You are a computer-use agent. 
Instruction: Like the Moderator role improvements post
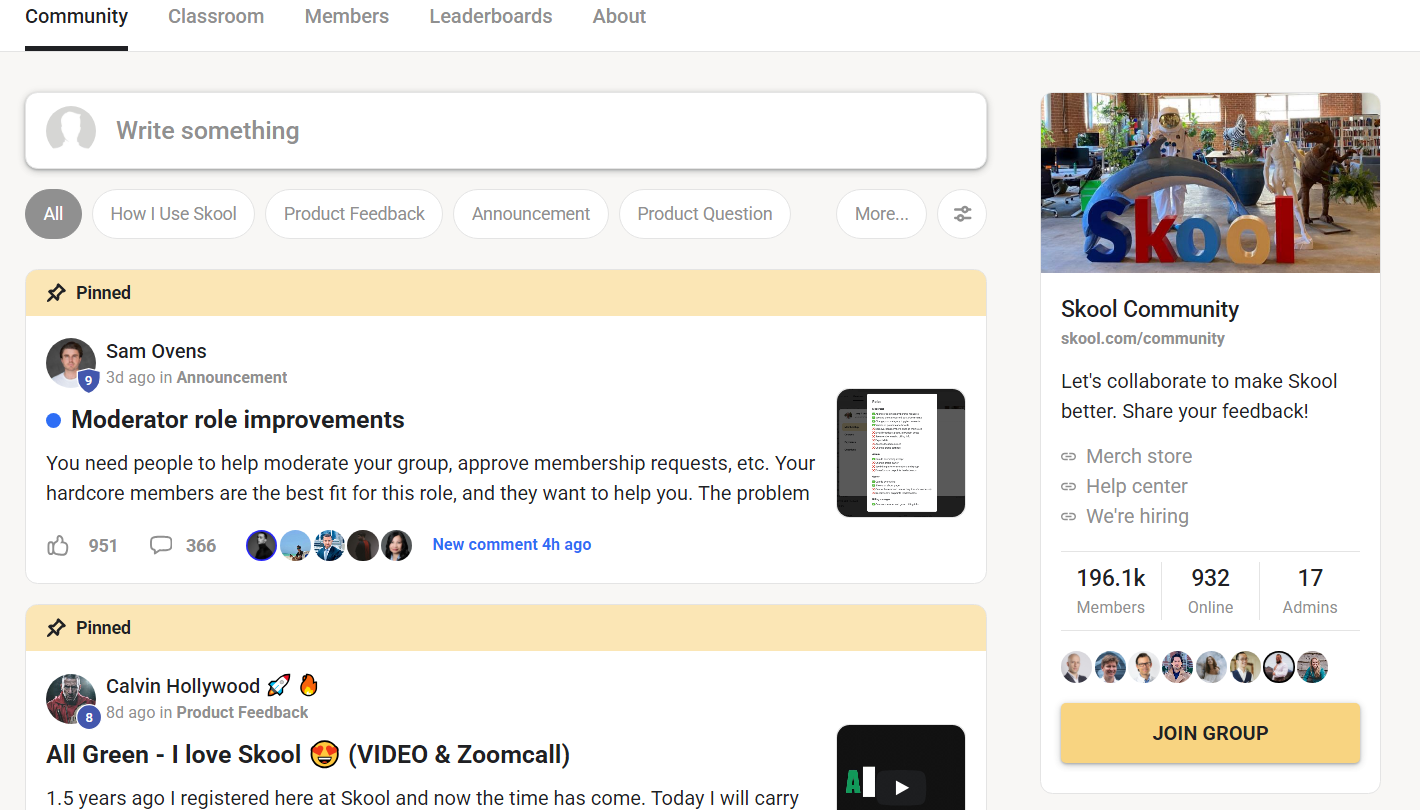click(58, 545)
